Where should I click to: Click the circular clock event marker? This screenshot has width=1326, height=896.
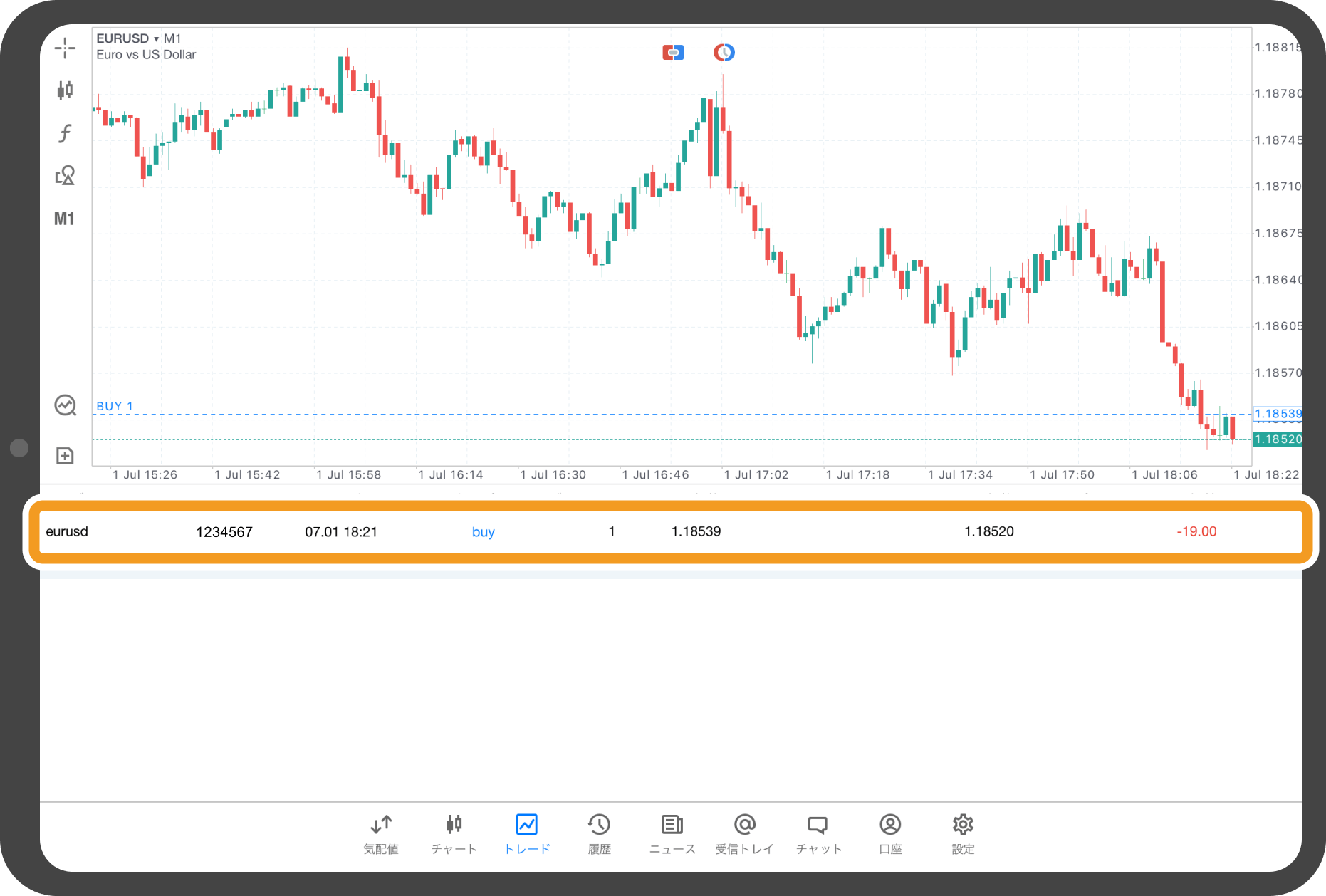[x=724, y=52]
